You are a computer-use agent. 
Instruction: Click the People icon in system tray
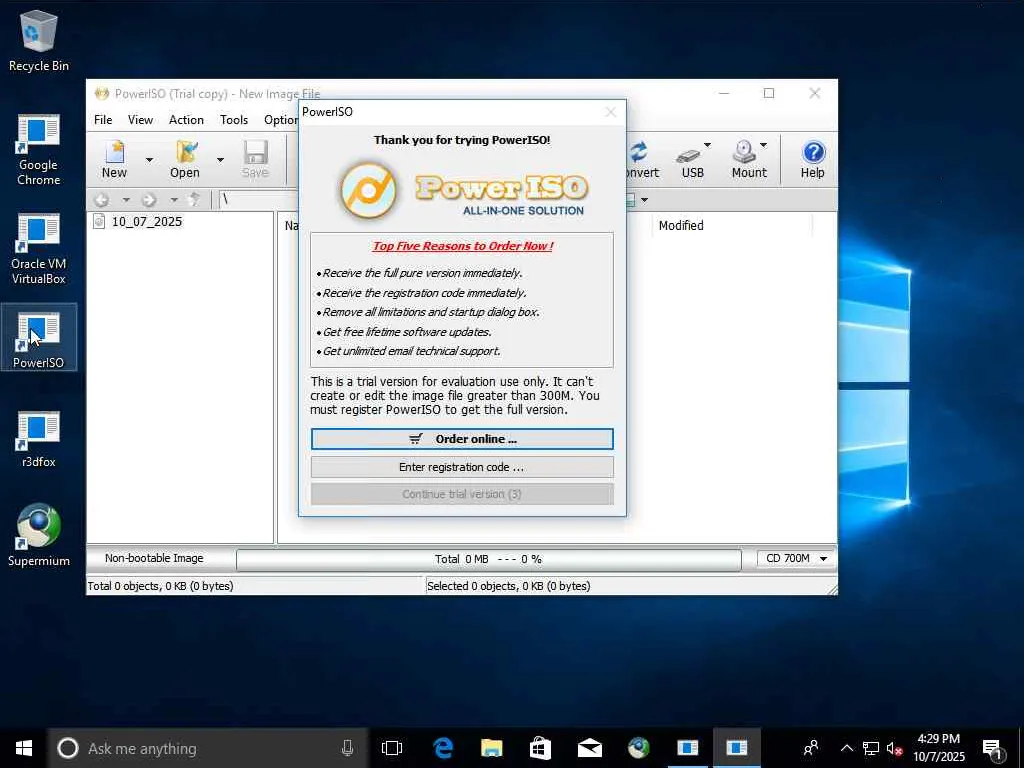pyautogui.click(x=811, y=748)
